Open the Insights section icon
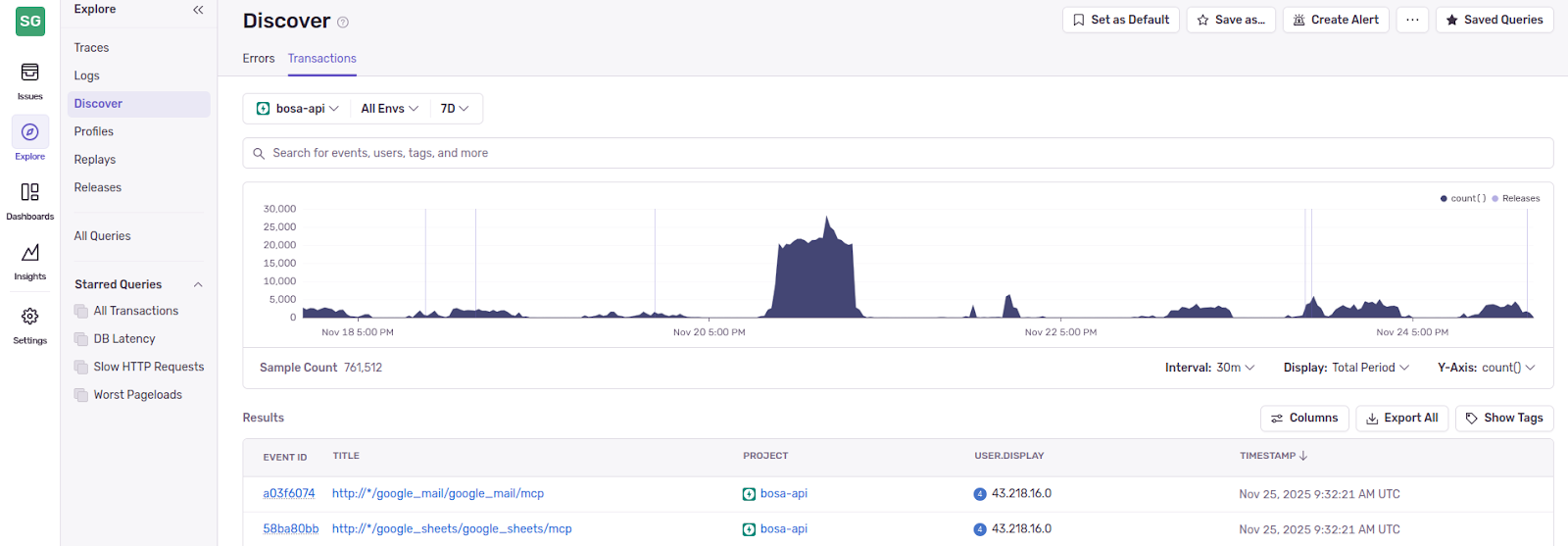The height and width of the screenshot is (546, 1568). [x=29, y=261]
